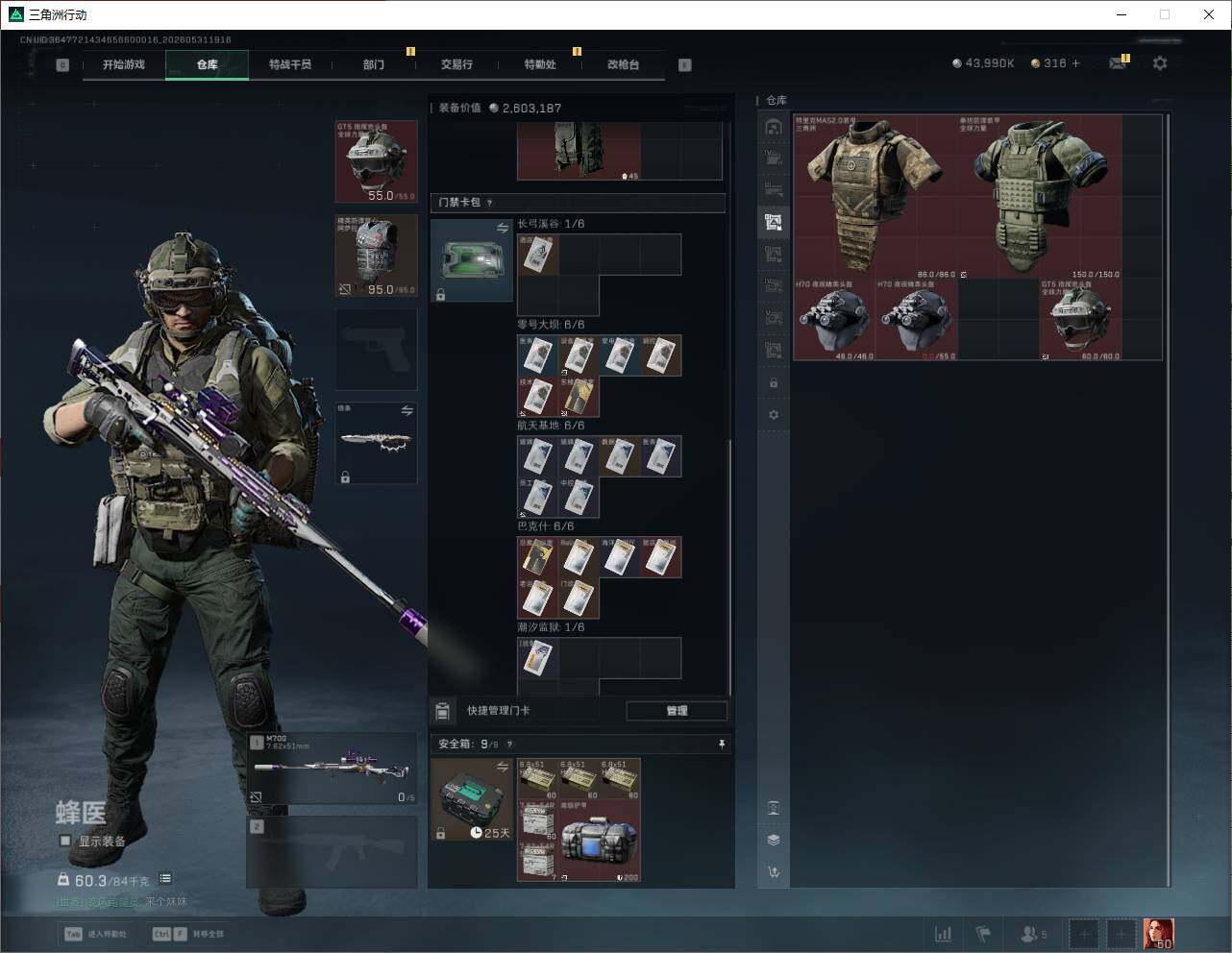The height and width of the screenshot is (953, 1232).
Task: Select the only keycard under 潮汐监狱
Action: (x=538, y=658)
